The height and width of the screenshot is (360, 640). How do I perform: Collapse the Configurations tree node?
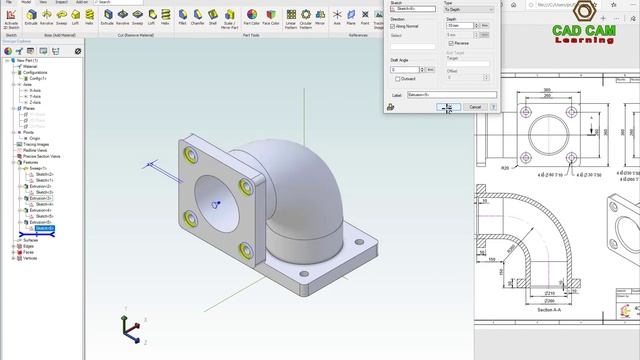point(13,72)
